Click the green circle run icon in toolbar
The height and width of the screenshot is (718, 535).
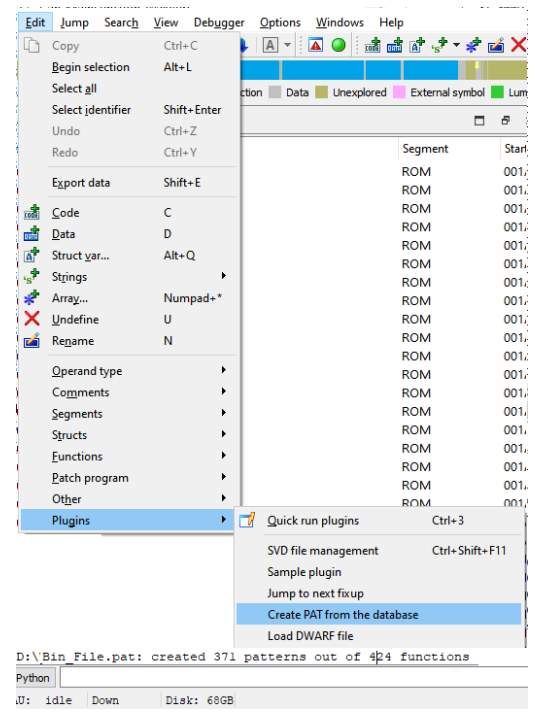click(338, 45)
